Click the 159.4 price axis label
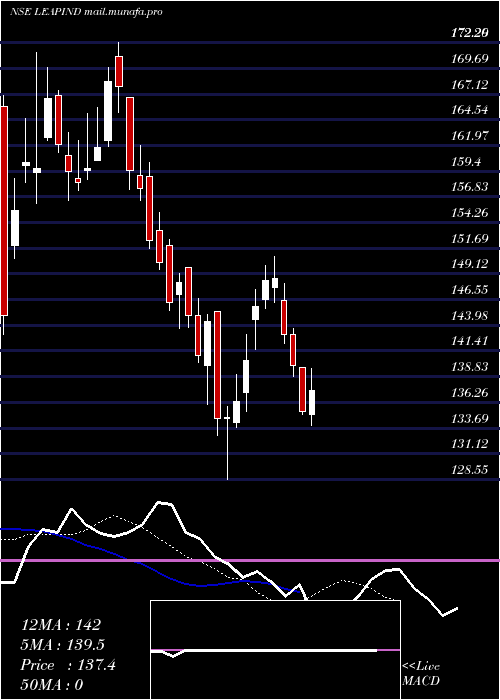Viewport: 500px width, 700px height. pyautogui.click(x=465, y=161)
